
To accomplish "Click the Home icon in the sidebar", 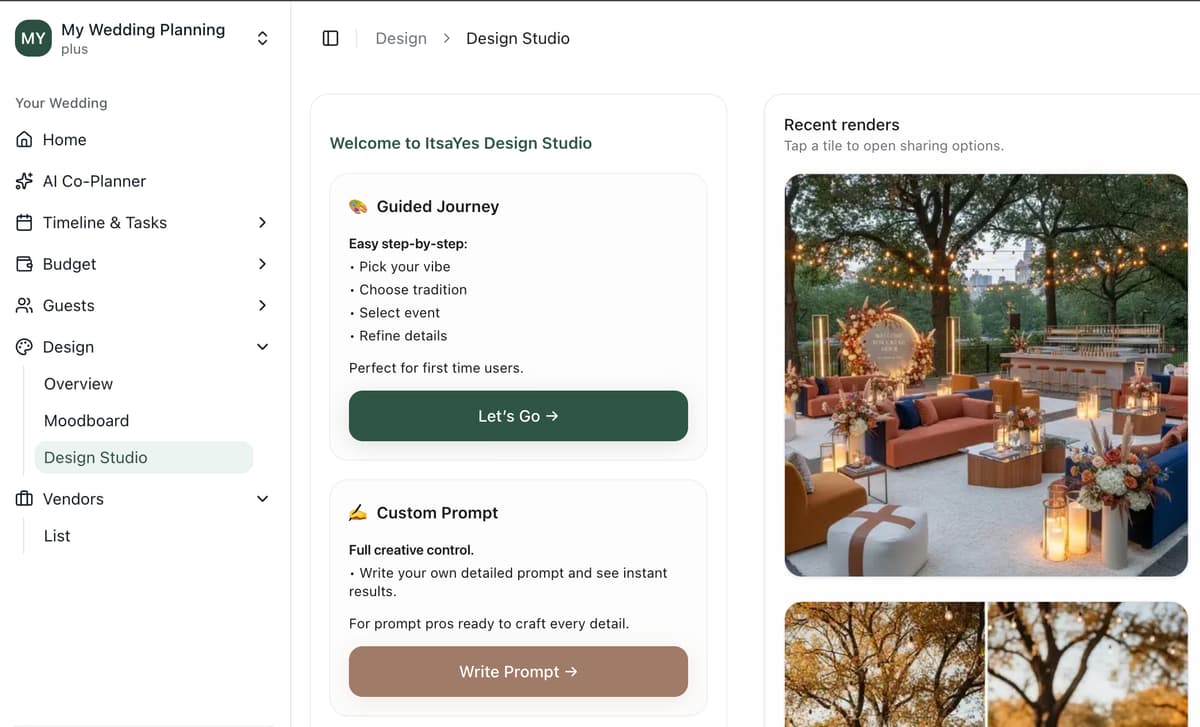I will tap(23, 139).
